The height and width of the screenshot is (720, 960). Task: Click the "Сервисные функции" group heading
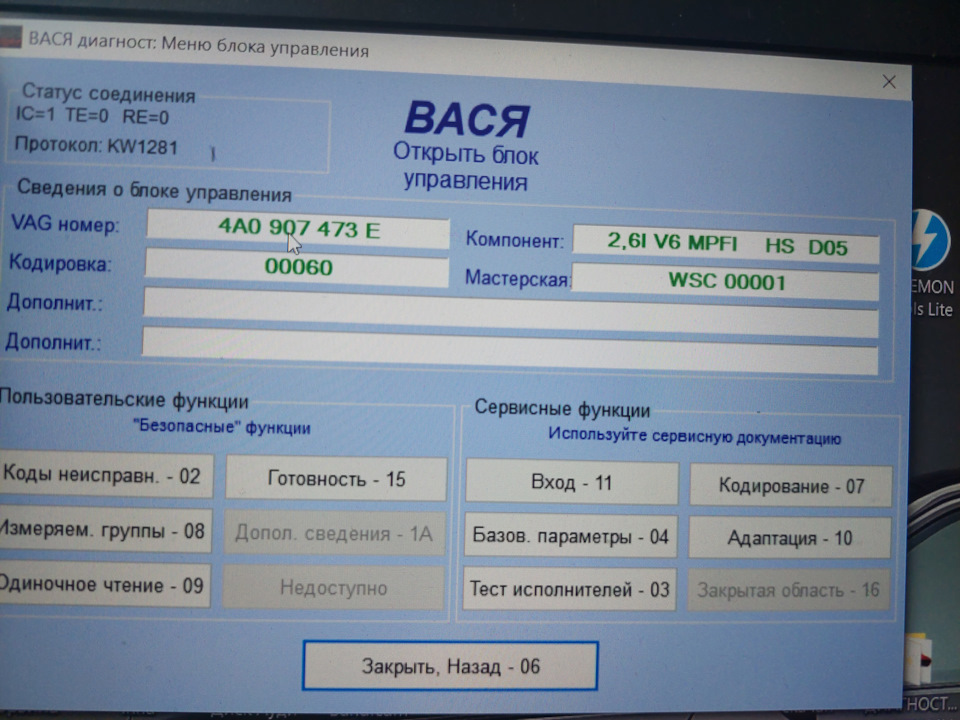(x=562, y=408)
